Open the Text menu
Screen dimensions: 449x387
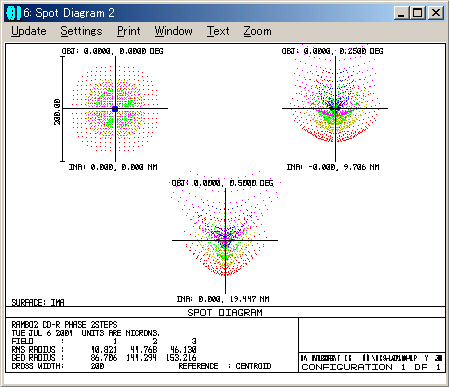pos(218,31)
